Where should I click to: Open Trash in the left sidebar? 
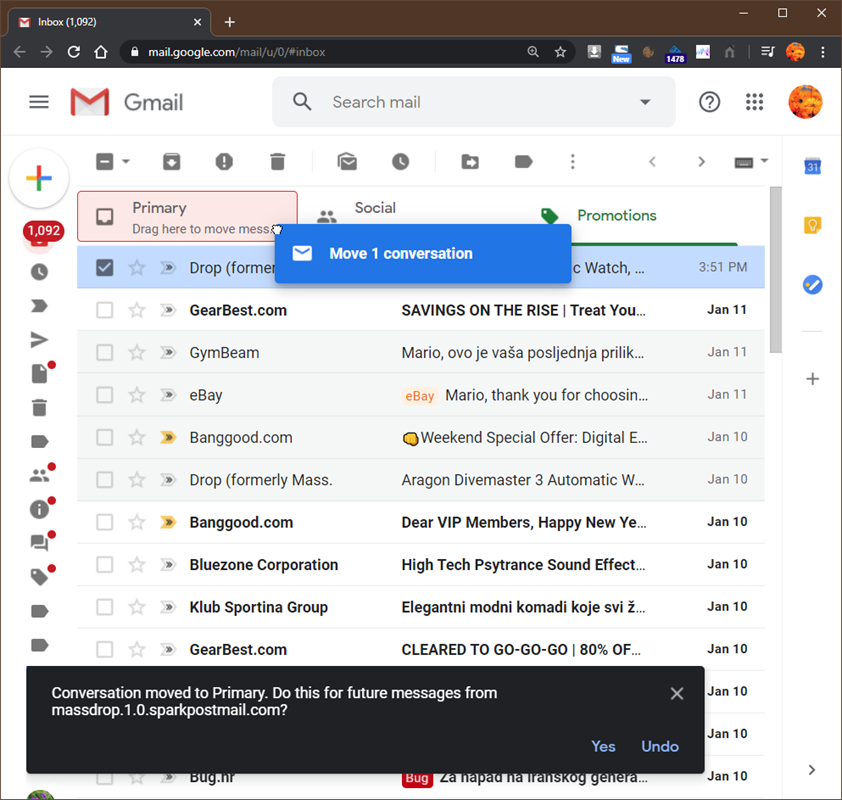click(x=39, y=408)
